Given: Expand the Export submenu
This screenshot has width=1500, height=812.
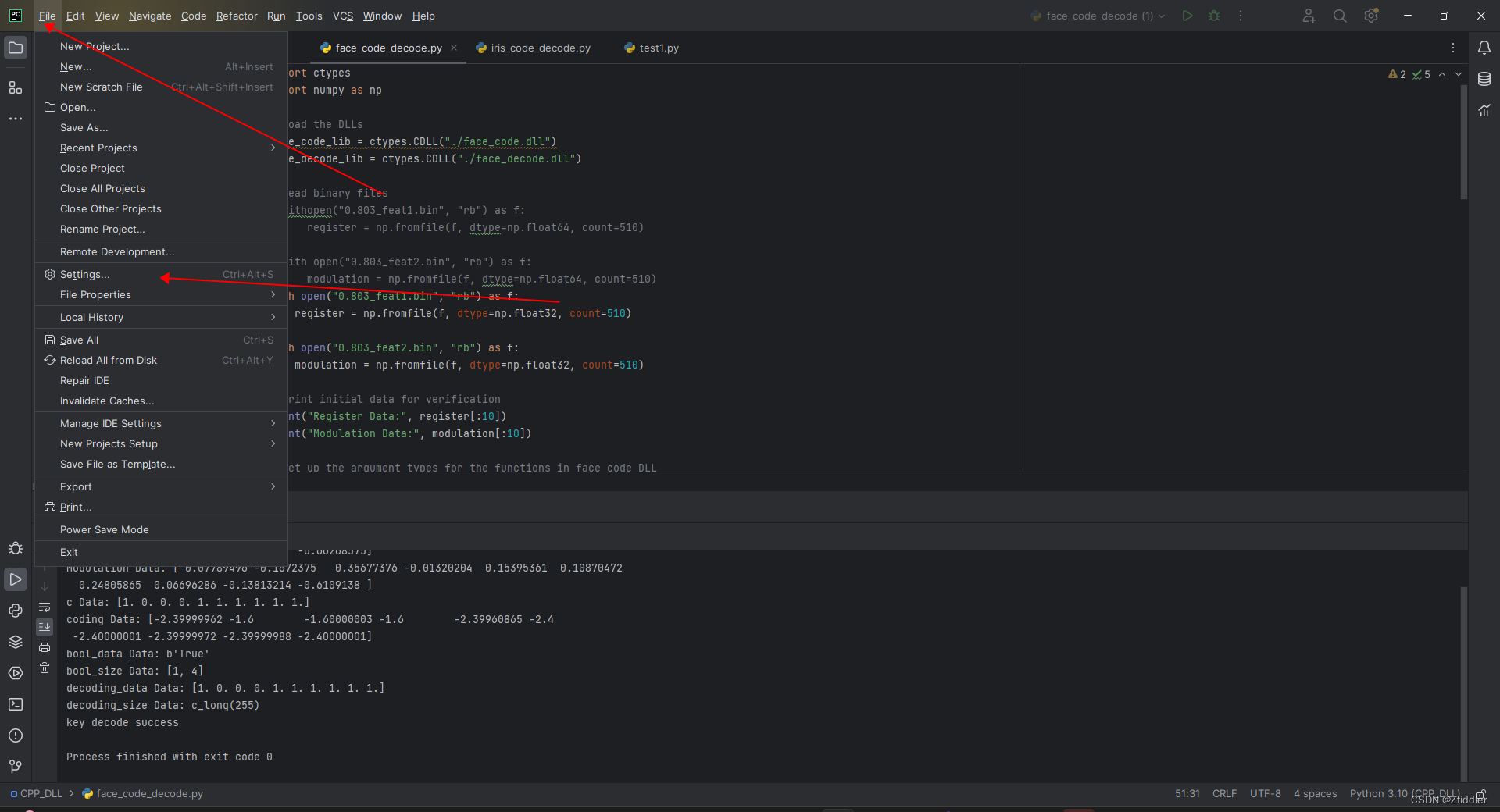Looking at the screenshot, I should 75,486.
